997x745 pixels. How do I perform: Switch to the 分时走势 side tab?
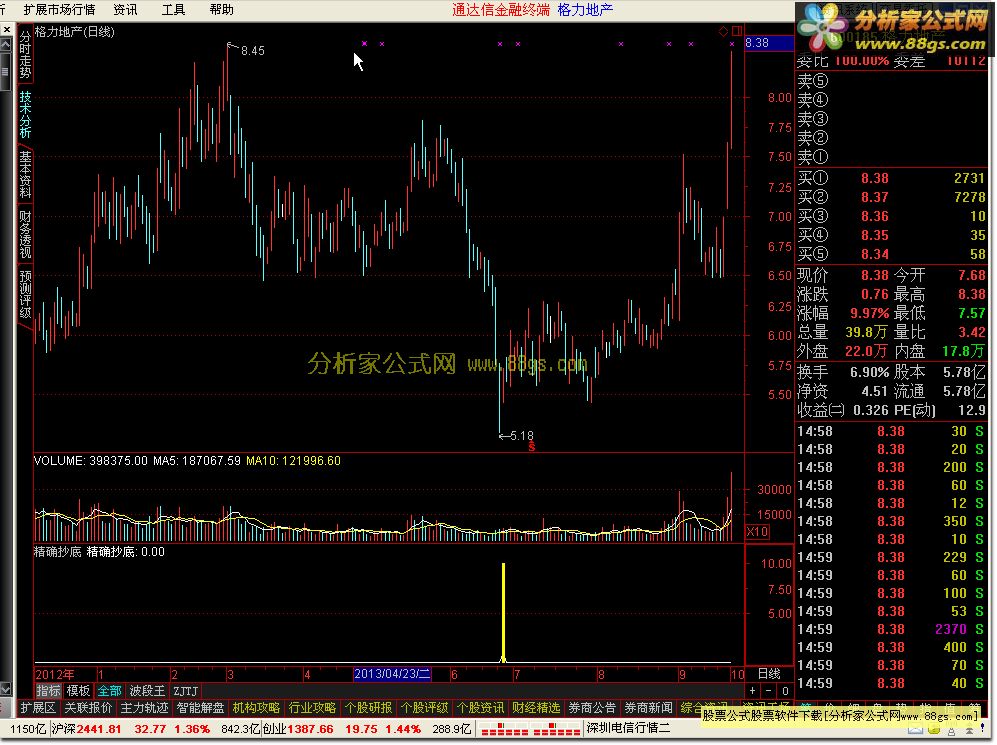point(25,55)
